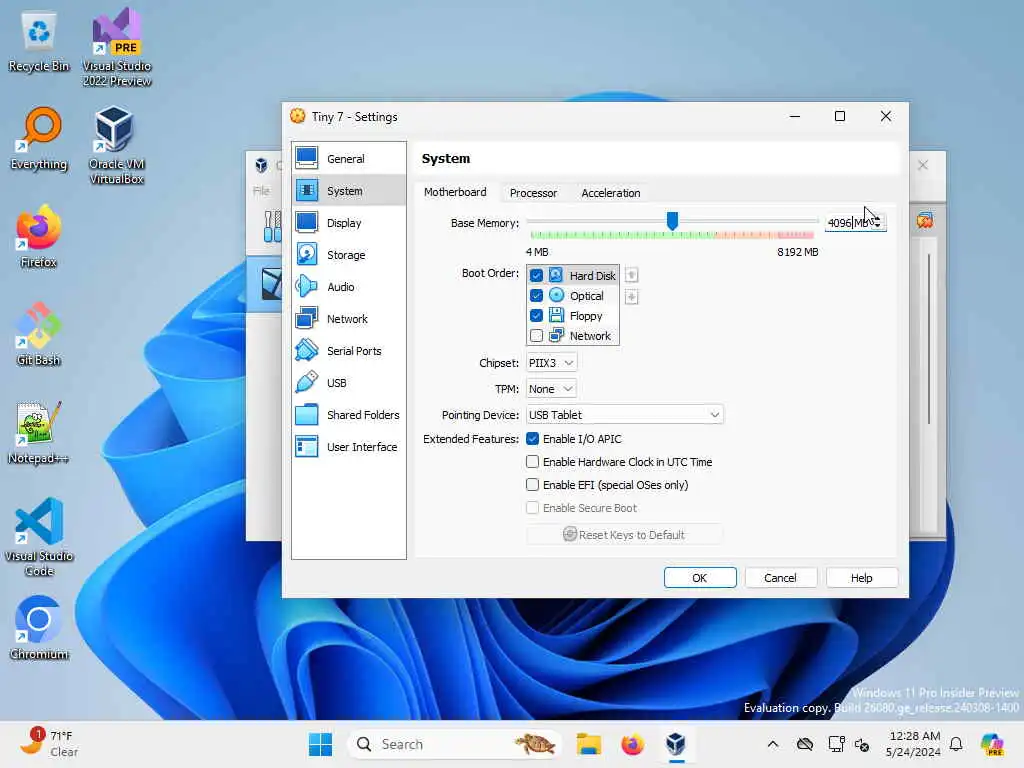Open the User Interface category icon
The image size is (1024, 768).
pyautogui.click(x=306, y=447)
